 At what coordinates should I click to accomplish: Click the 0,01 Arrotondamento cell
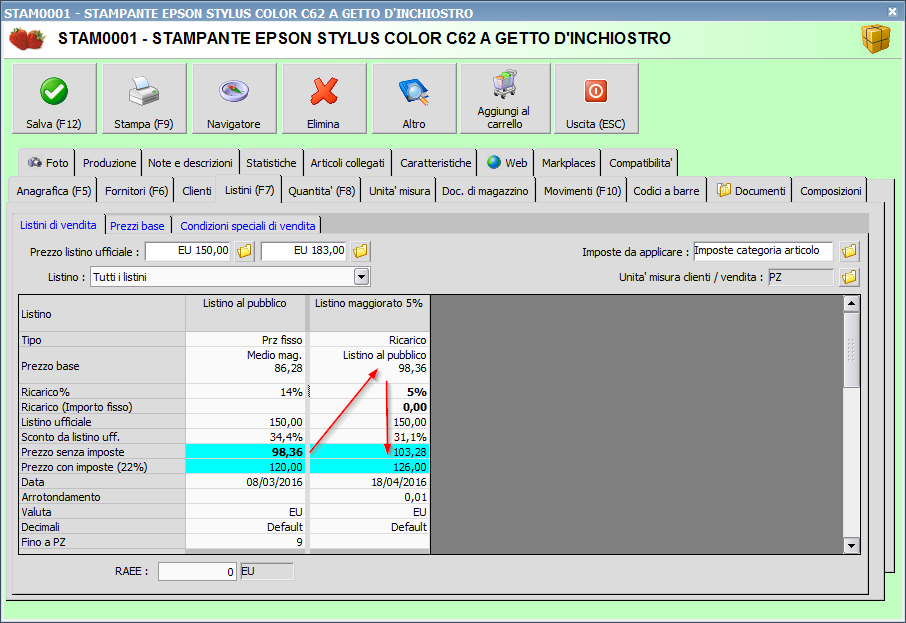click(369, 497)
